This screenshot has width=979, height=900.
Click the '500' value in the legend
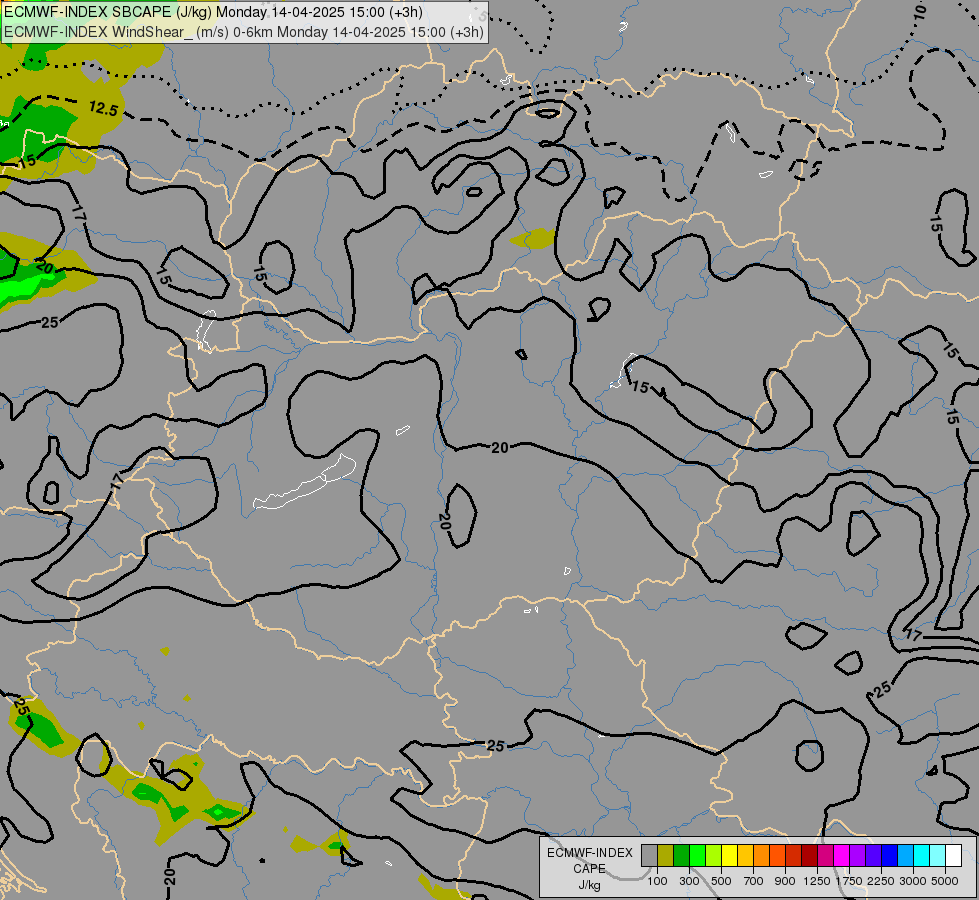(721, 881)
